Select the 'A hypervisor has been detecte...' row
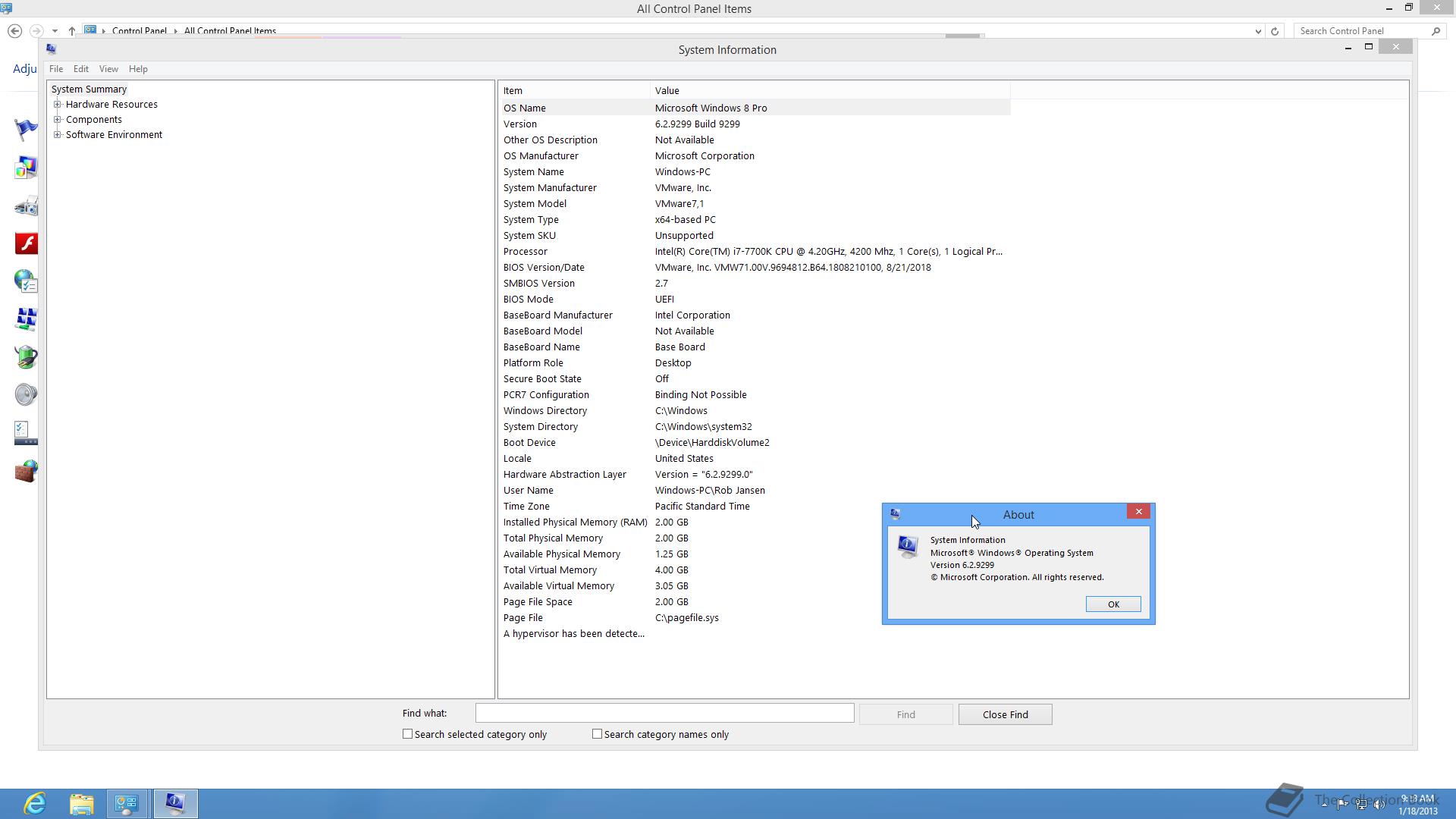Image resolution: width=1456 pixels, height=819 pixels. (x=755, y=634)
